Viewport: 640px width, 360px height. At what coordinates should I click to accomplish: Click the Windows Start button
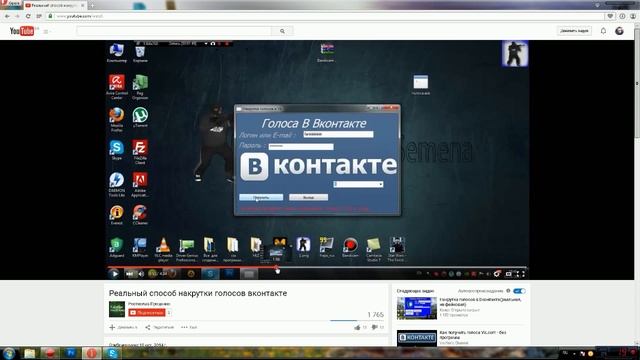(9, 353)
